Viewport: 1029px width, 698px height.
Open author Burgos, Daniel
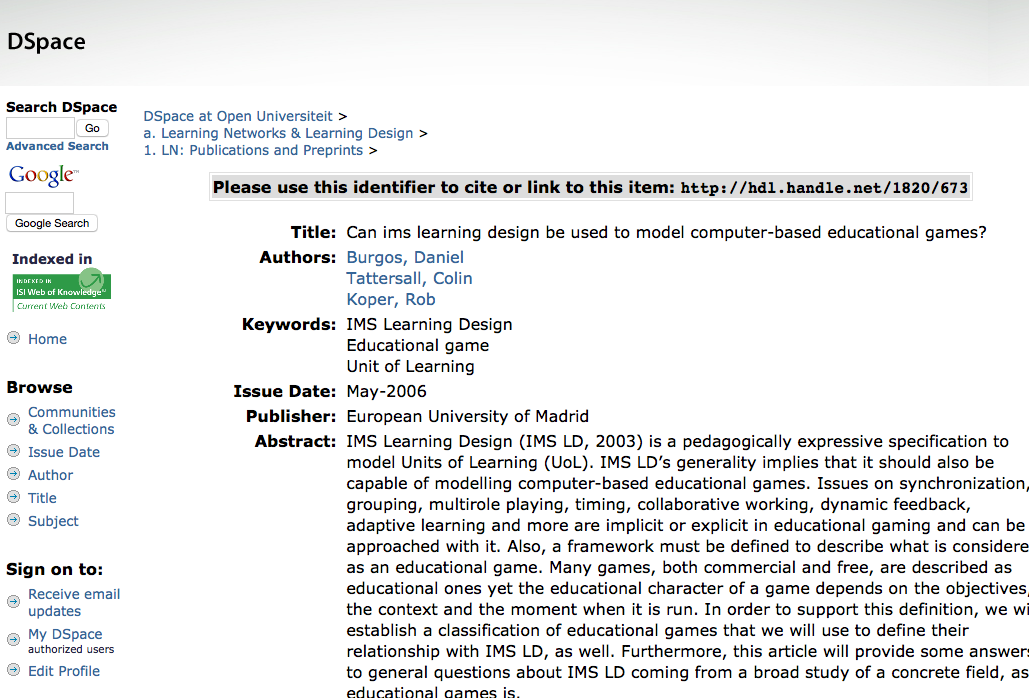[405, 257]
